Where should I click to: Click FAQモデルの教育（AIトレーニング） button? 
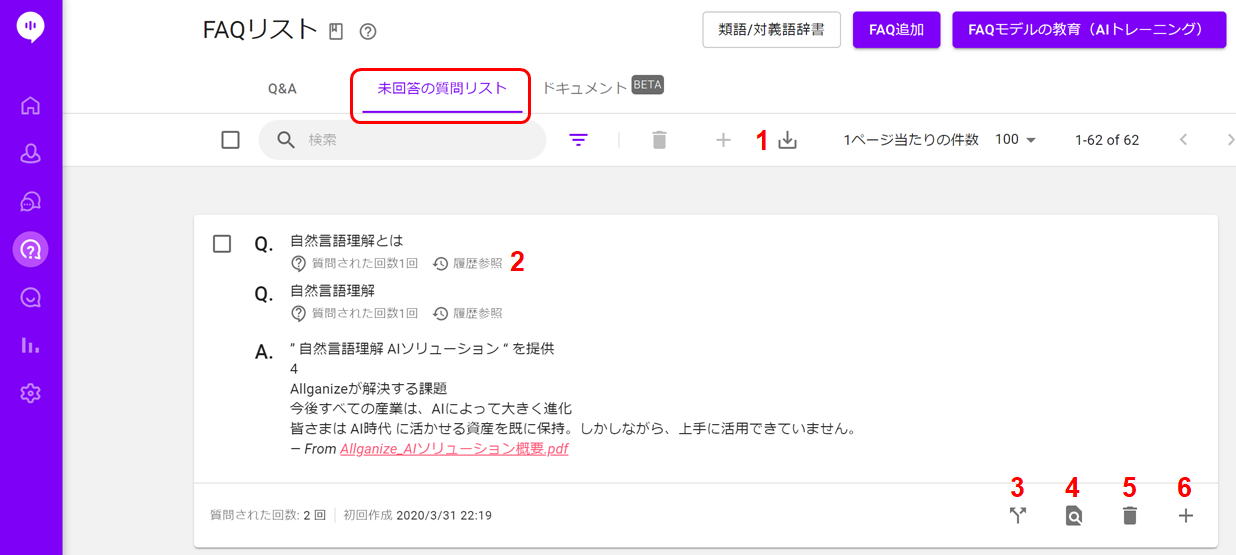click(1089, 30)
